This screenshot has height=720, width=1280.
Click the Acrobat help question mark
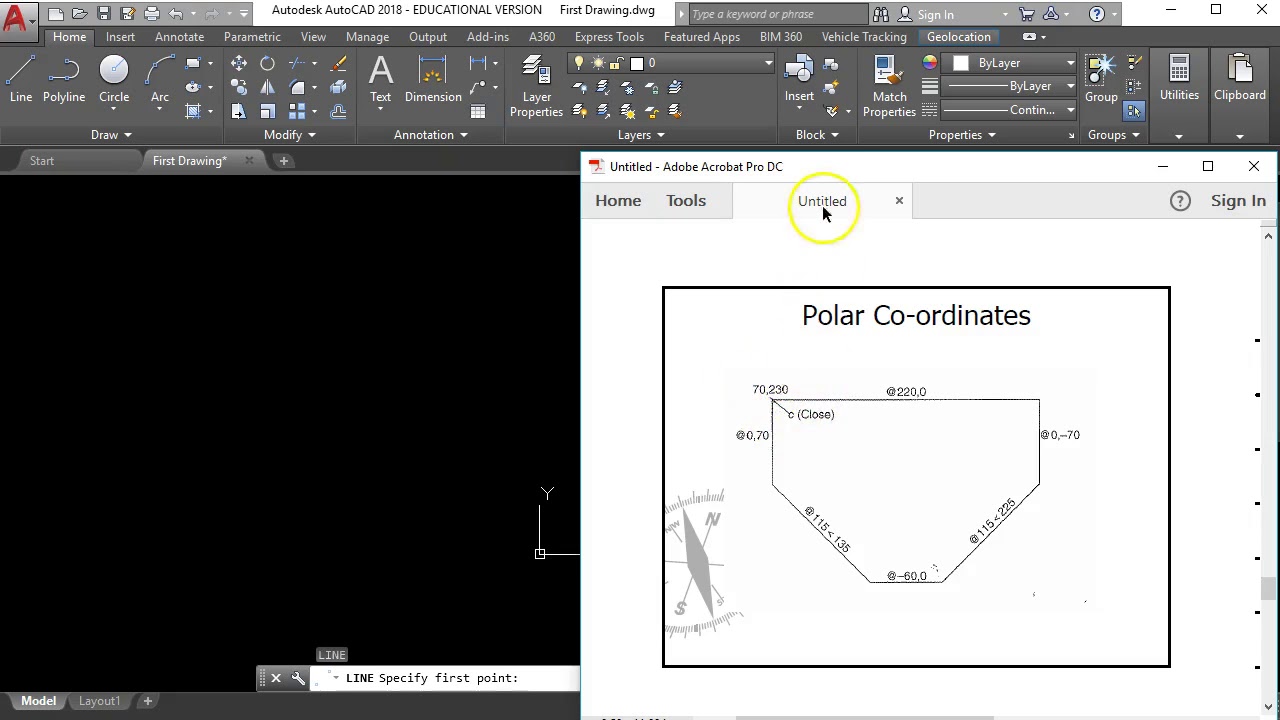[1180, 201]
